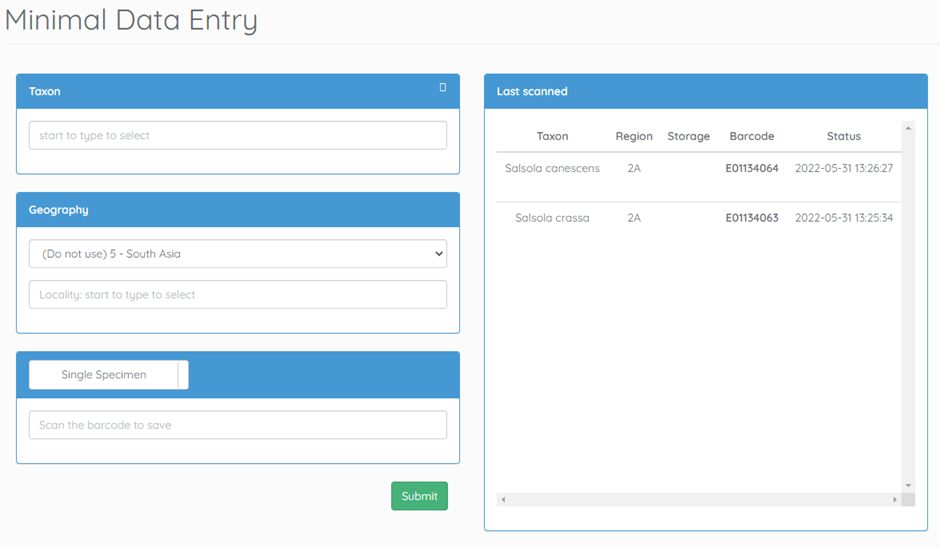Click region 2A in Salsola canescens row
This screenshot has width=940, height=548.
click(x=634, y=168)
